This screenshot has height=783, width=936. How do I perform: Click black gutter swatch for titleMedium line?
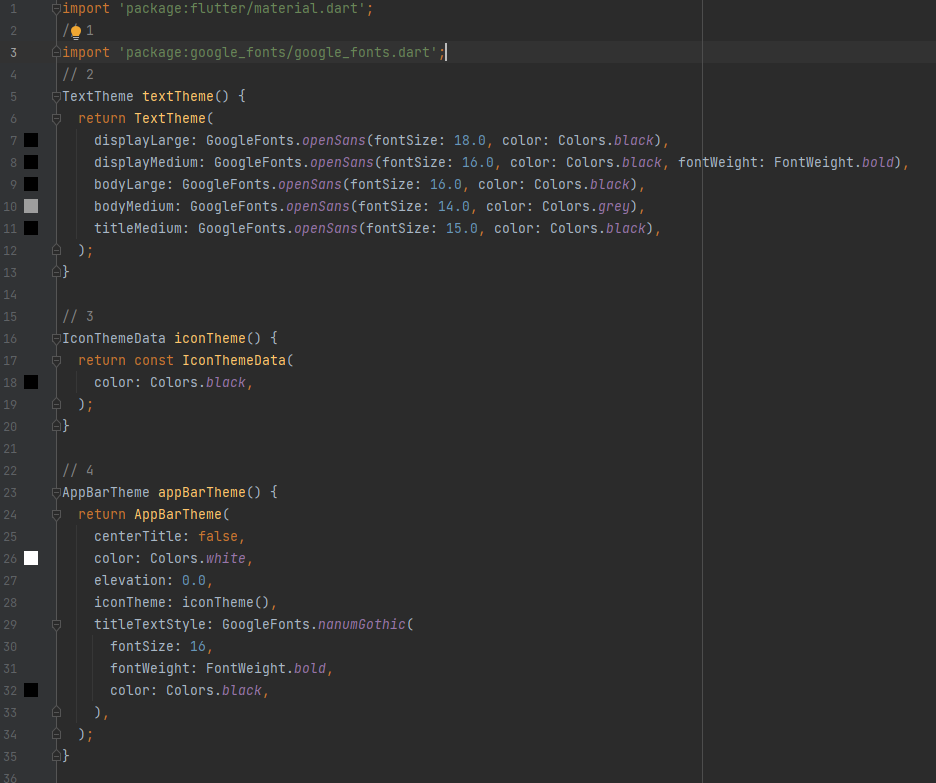click(31, 228)
